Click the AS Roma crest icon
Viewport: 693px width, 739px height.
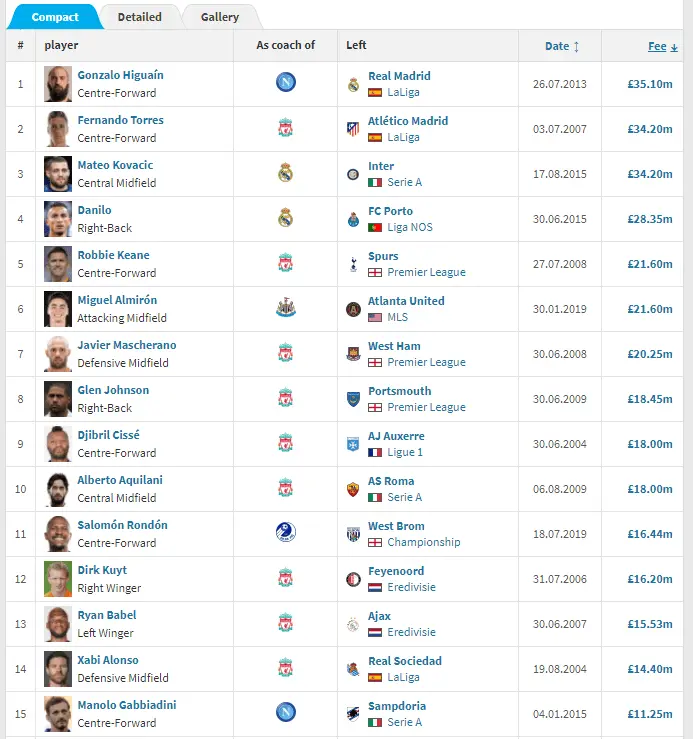click(x=352, y=488)
